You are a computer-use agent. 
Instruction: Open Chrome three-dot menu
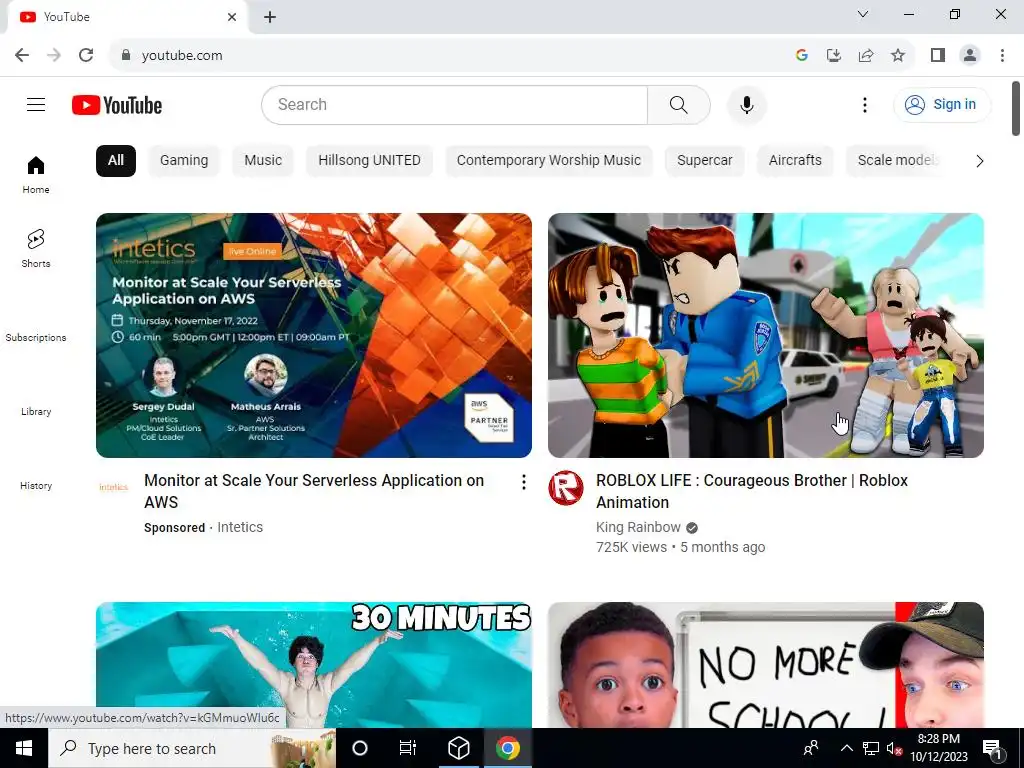[x=1002, y=55]
